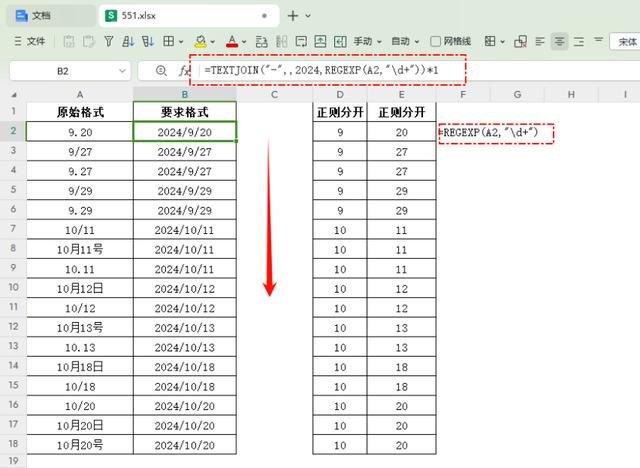Open font color dropdown arrow
Viewport: 640px width, 468px height.
click(x=244, y=42)
